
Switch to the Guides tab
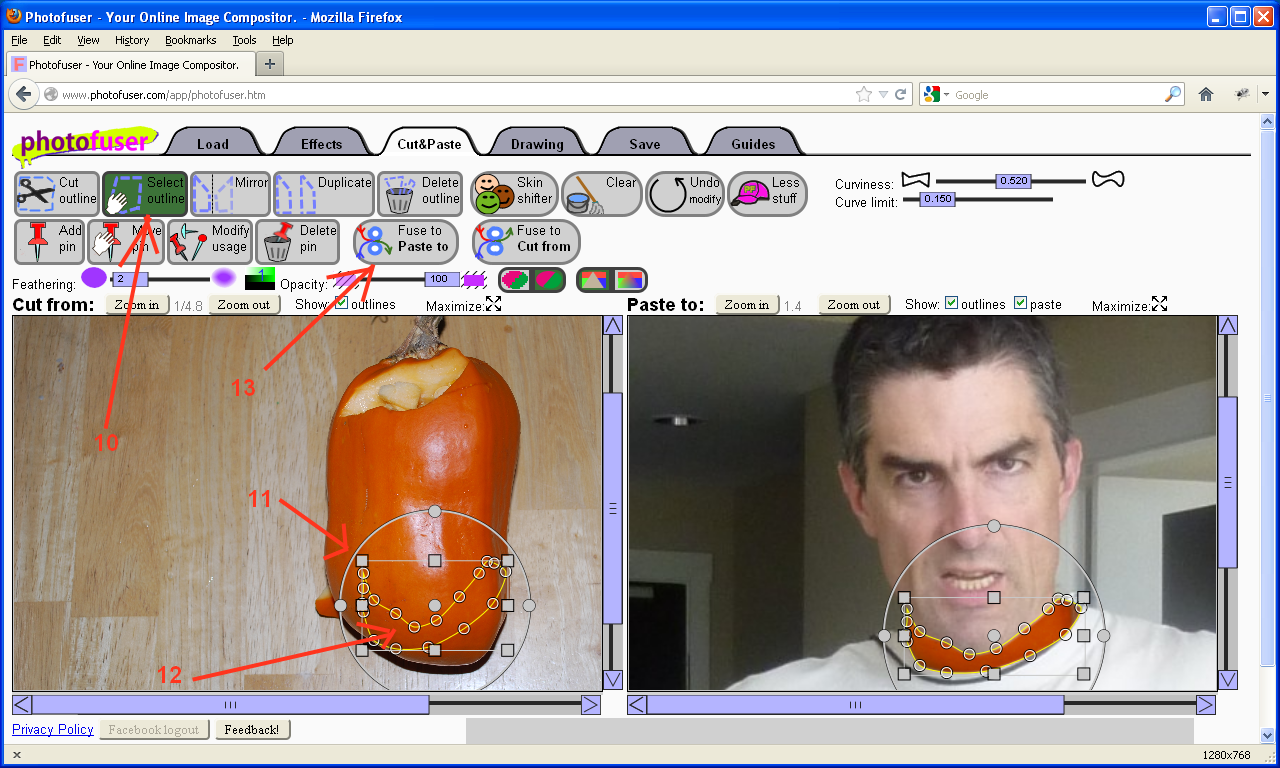click(753, 144)
